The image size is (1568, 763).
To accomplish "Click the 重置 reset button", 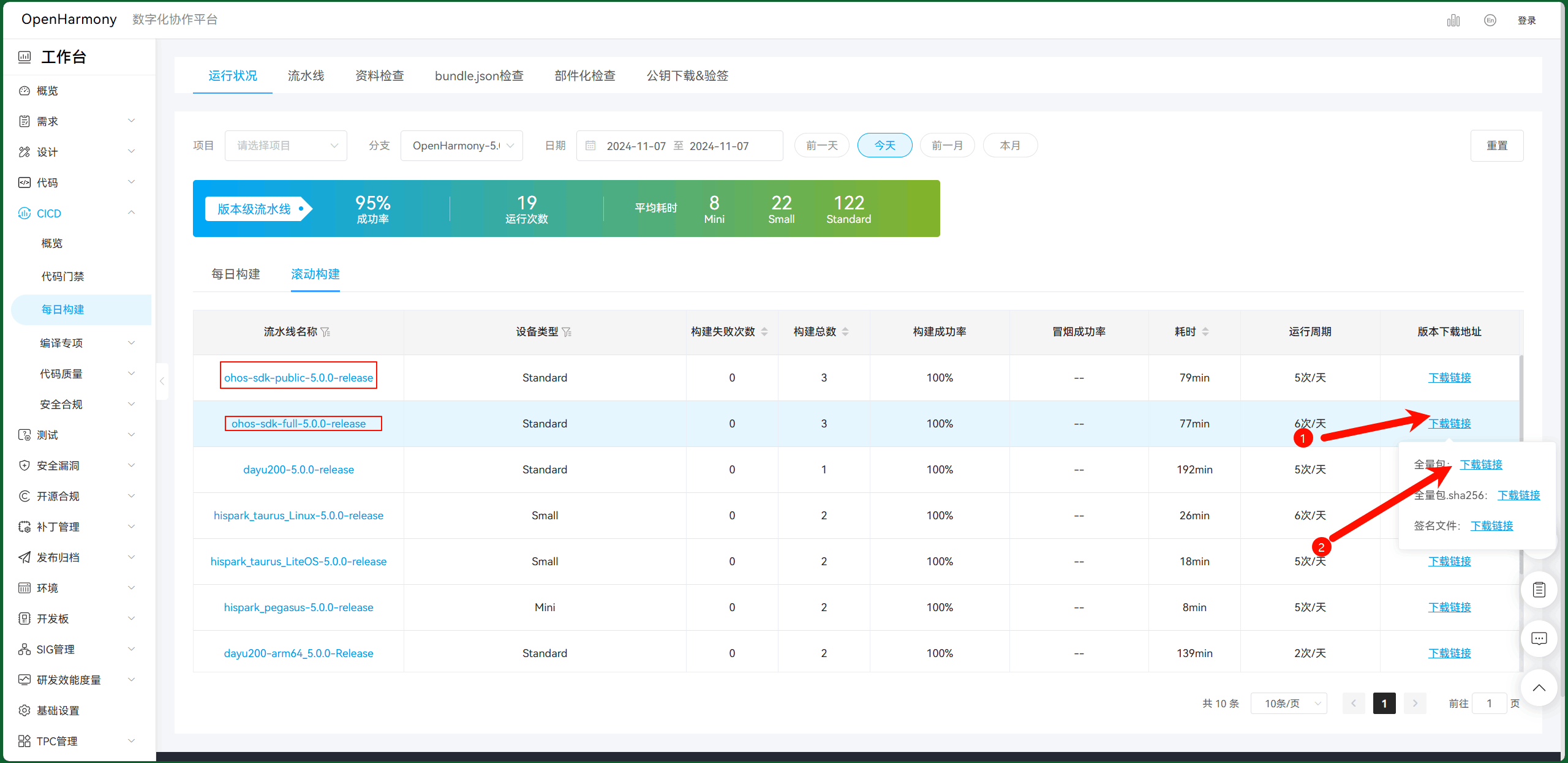I will coord(1497,146).
